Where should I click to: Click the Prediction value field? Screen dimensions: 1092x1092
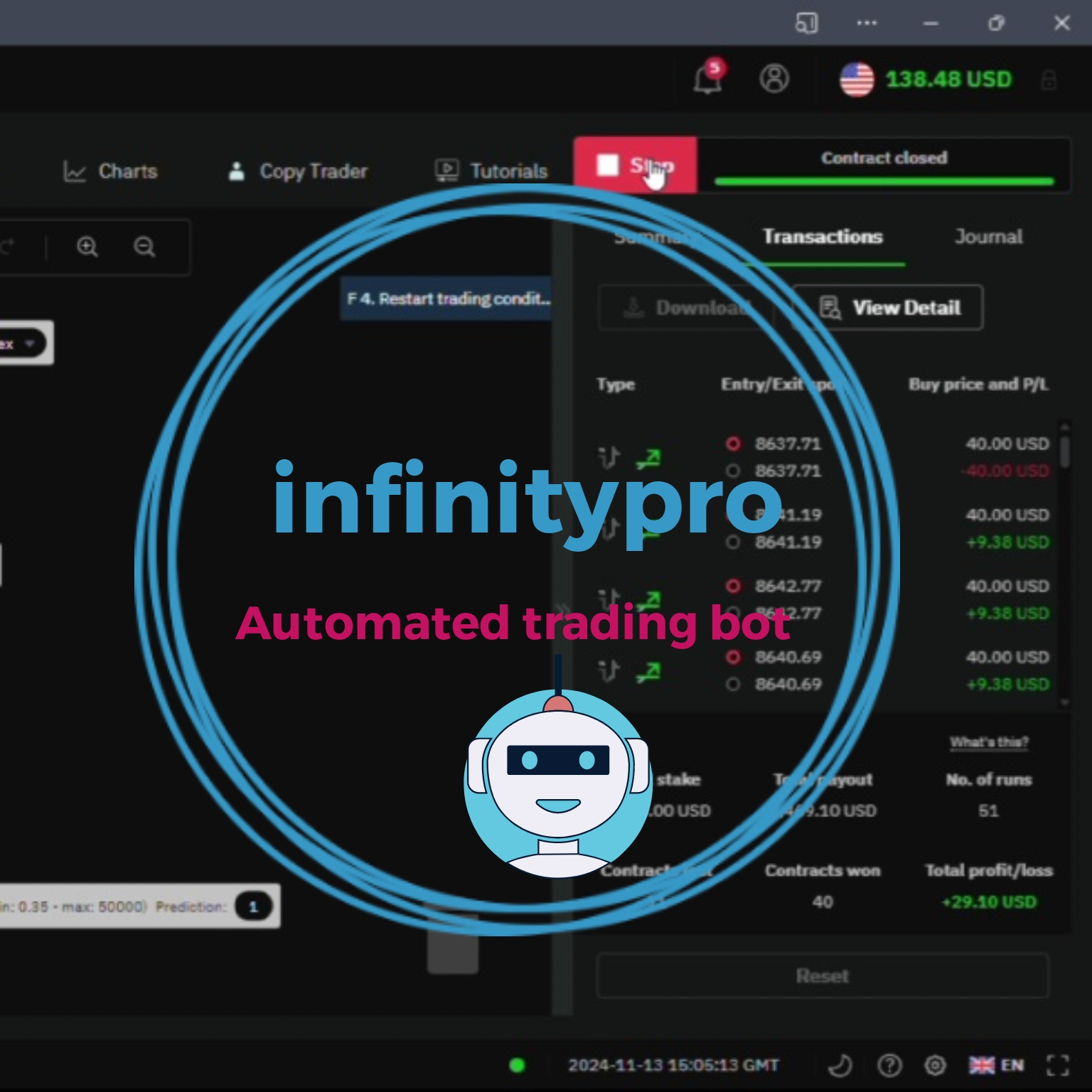coord(253,906)
